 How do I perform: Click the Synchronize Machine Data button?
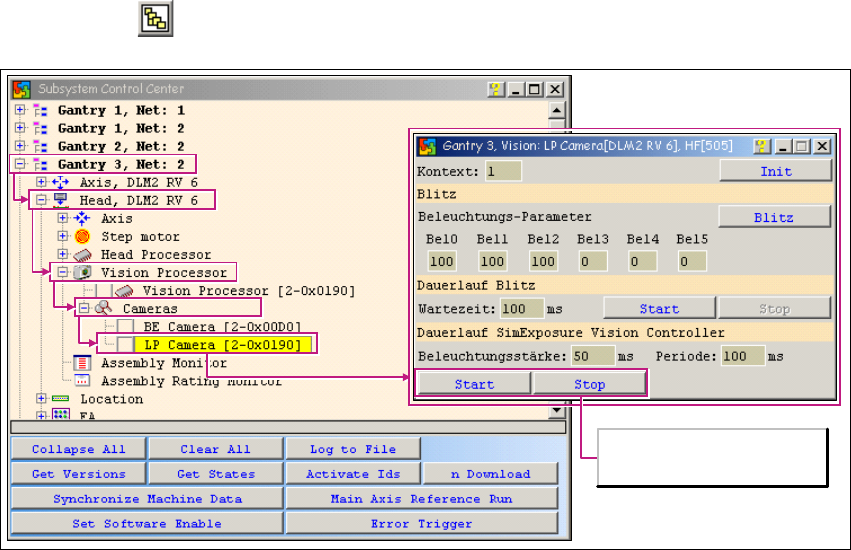coord(147,499)
